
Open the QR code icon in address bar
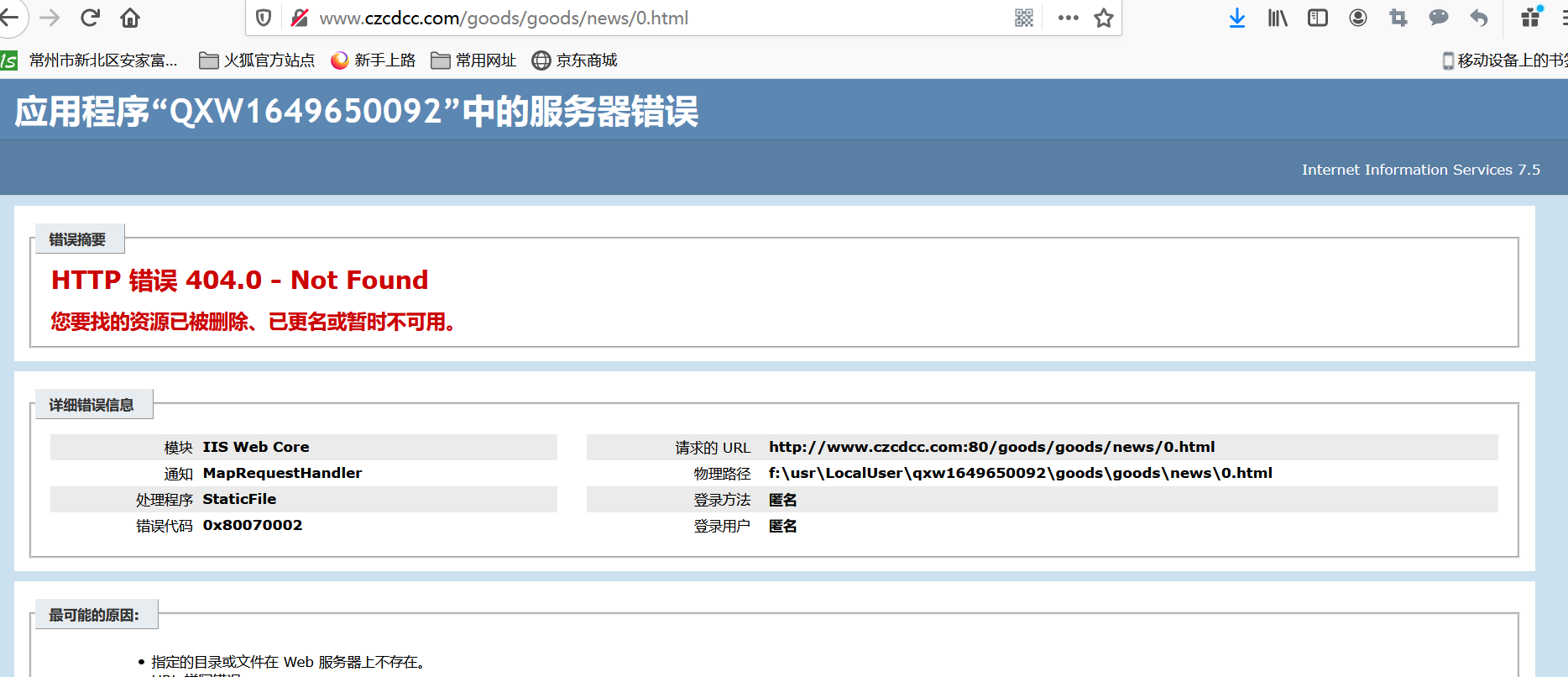(1024, 18)
